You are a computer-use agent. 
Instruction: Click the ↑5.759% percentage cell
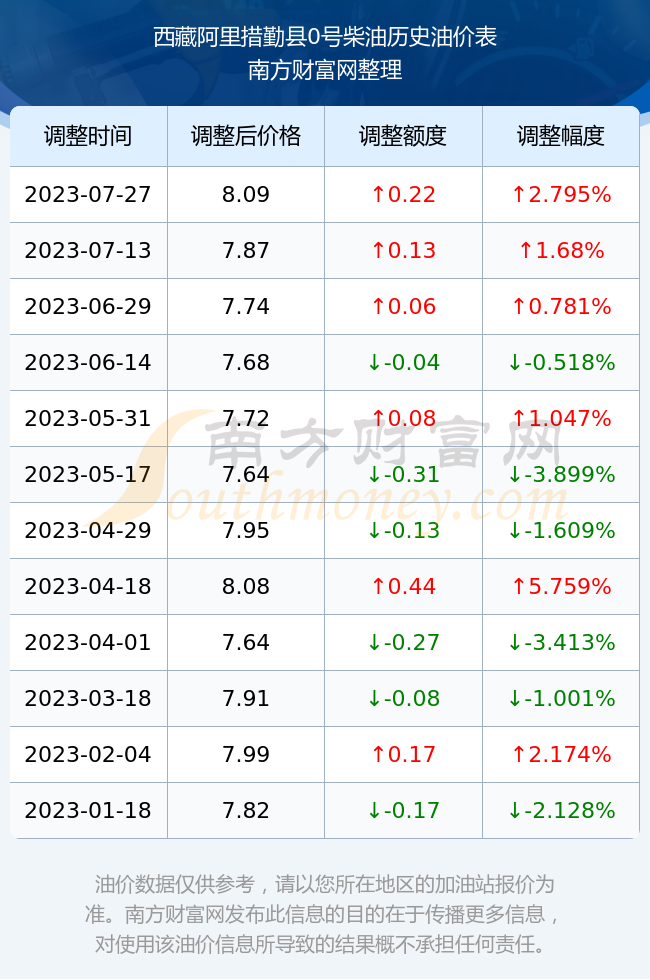[561, 586]
